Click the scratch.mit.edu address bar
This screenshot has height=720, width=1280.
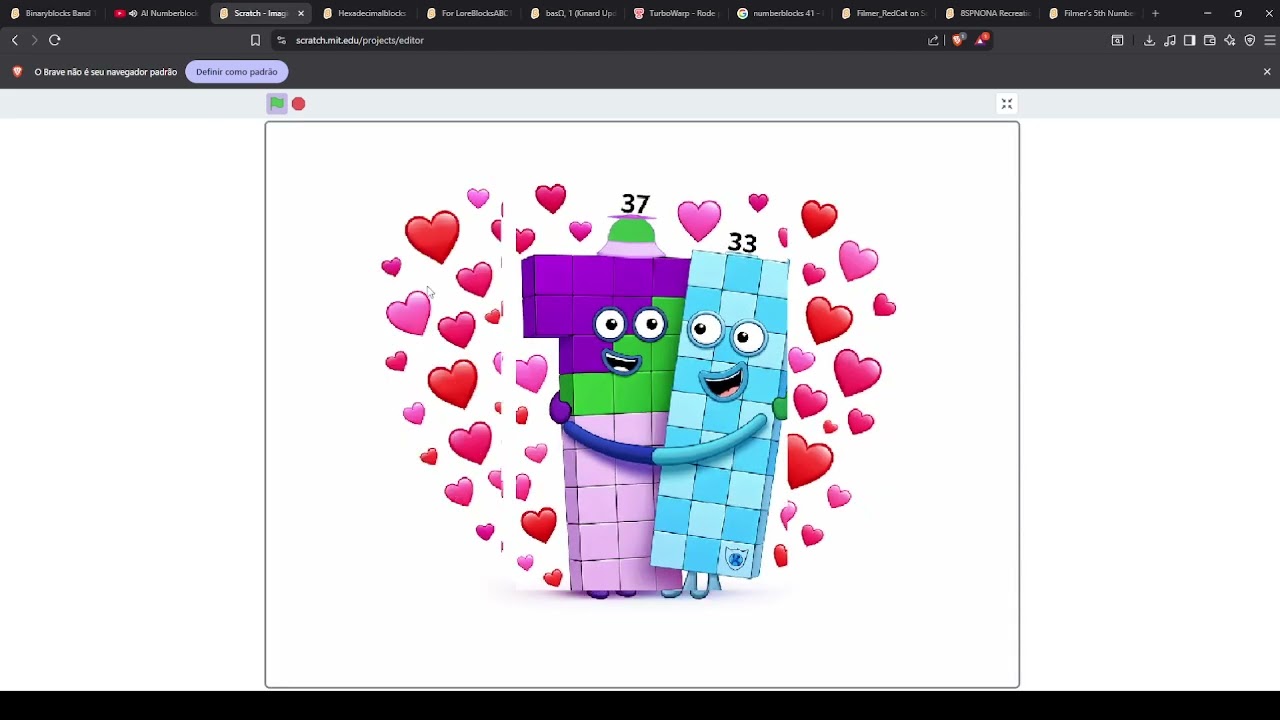[x=600, y=40]
